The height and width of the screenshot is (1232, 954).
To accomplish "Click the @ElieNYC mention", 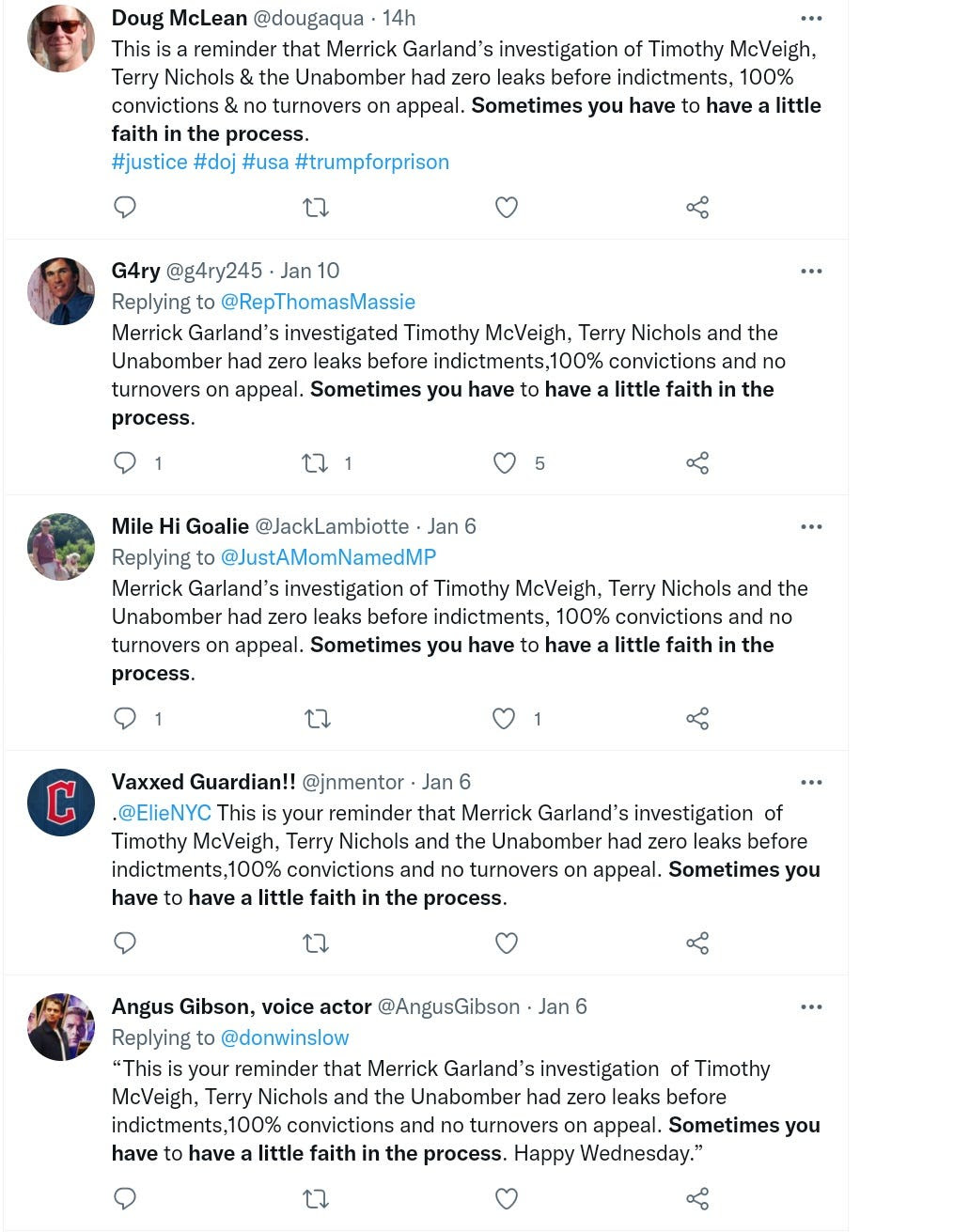I will (x=164, y=813).
